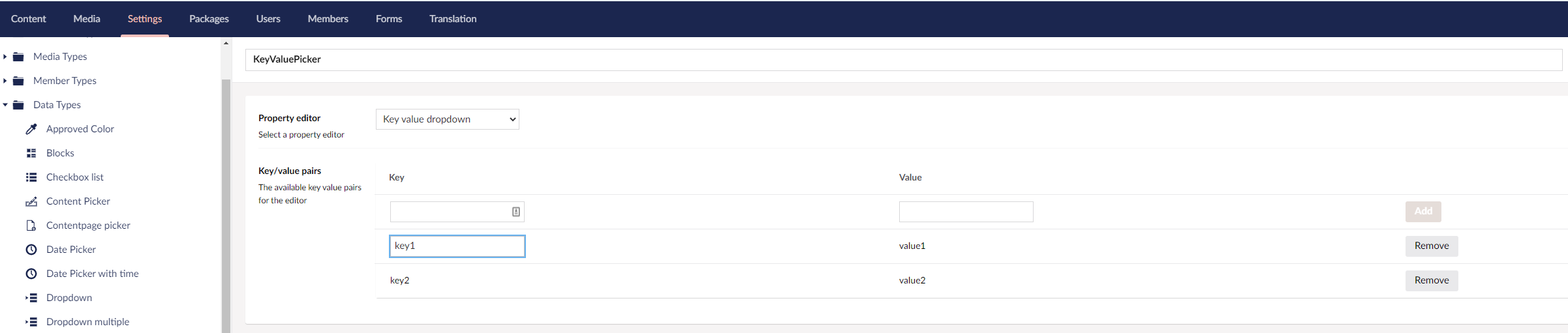This screenshot has height=333, width=1568.
Task: Remove the key1 value1 pair
Action: pos(1432,246)
